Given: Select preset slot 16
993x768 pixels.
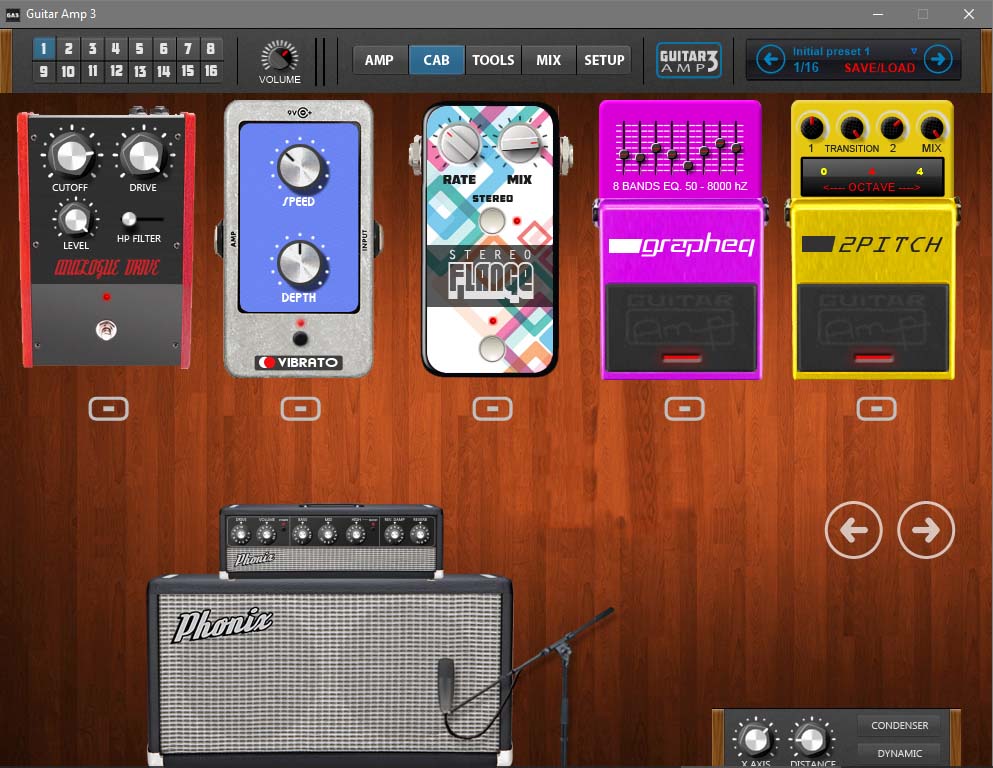Looking at the screenshot, I should 211,71.
